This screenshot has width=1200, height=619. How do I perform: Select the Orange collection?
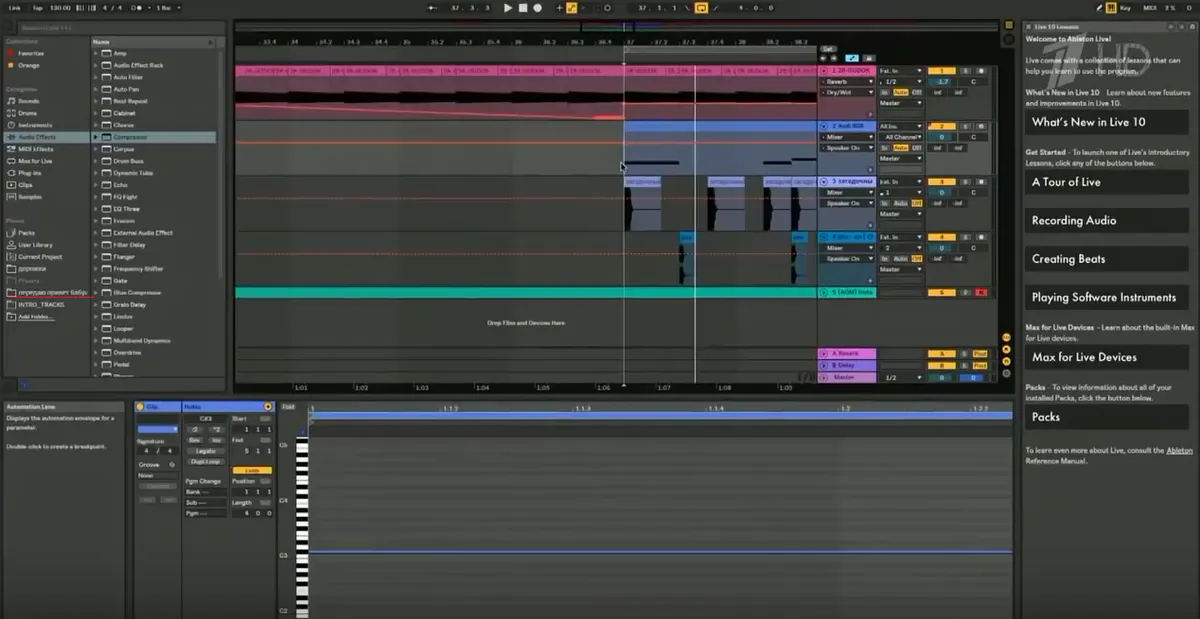click(x=28, y=65)
